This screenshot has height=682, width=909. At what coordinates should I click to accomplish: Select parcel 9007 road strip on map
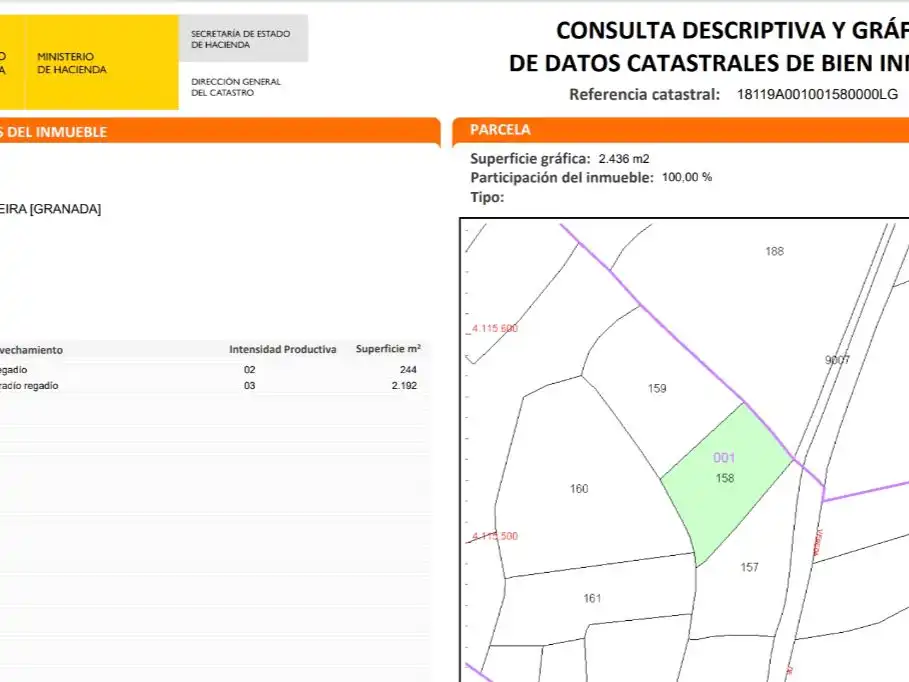(x=834, y=357)
